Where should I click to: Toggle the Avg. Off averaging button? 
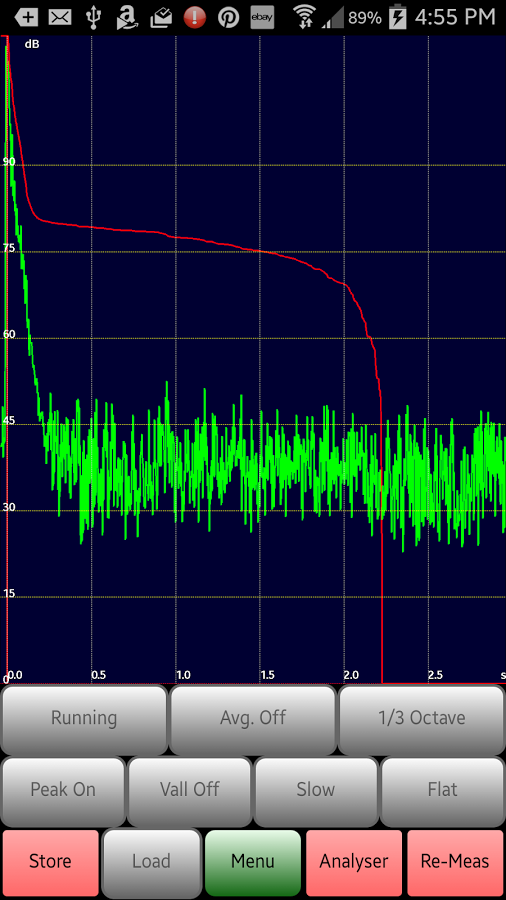pos(253,719)
